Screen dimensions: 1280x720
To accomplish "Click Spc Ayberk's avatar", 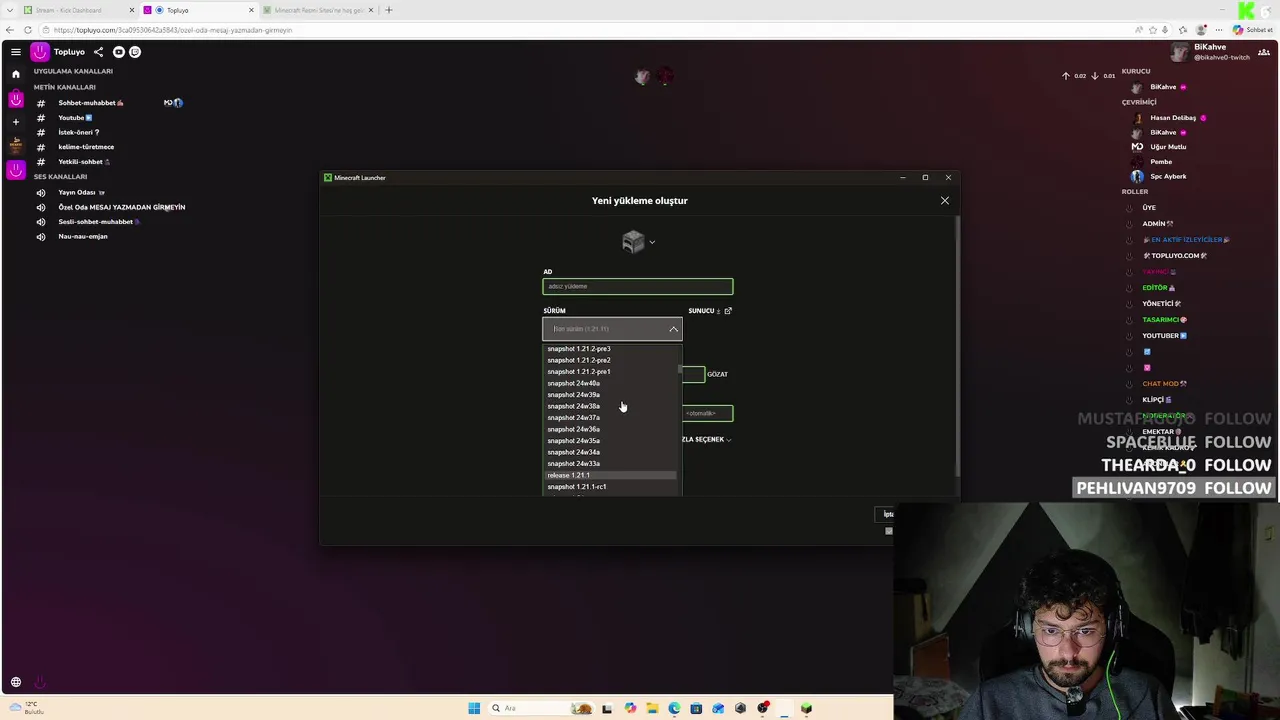I will pos(1137,176).
